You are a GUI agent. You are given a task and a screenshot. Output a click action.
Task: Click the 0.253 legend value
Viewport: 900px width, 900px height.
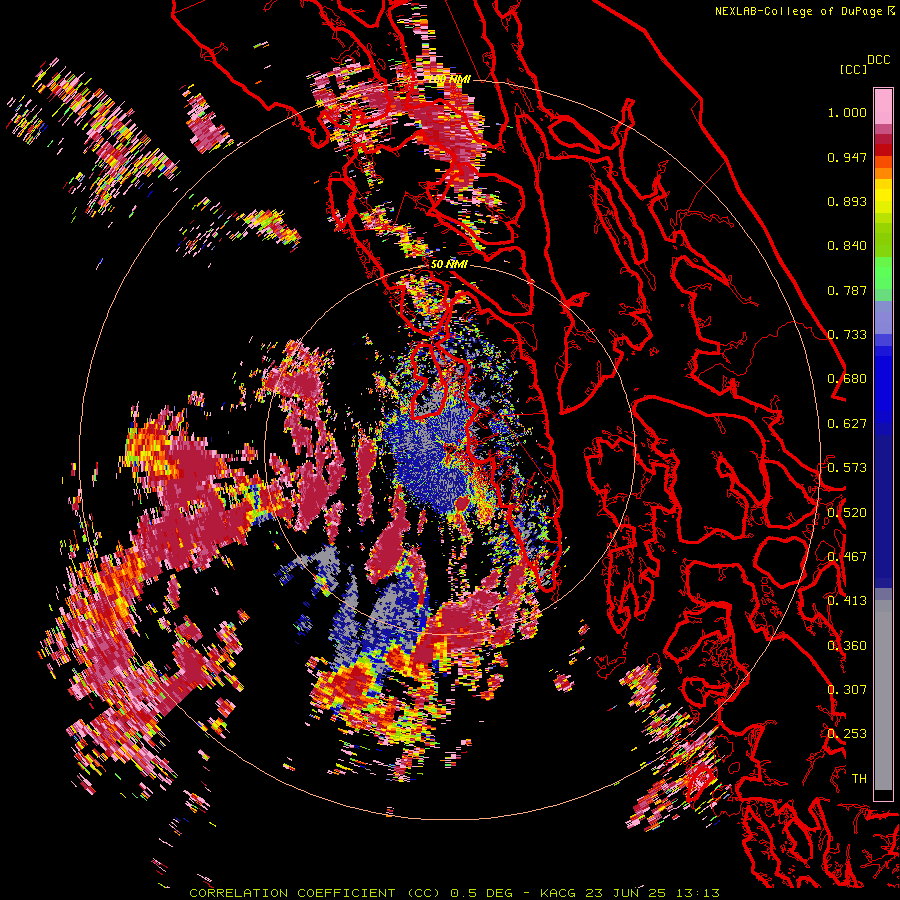click(x=847, y=734)
